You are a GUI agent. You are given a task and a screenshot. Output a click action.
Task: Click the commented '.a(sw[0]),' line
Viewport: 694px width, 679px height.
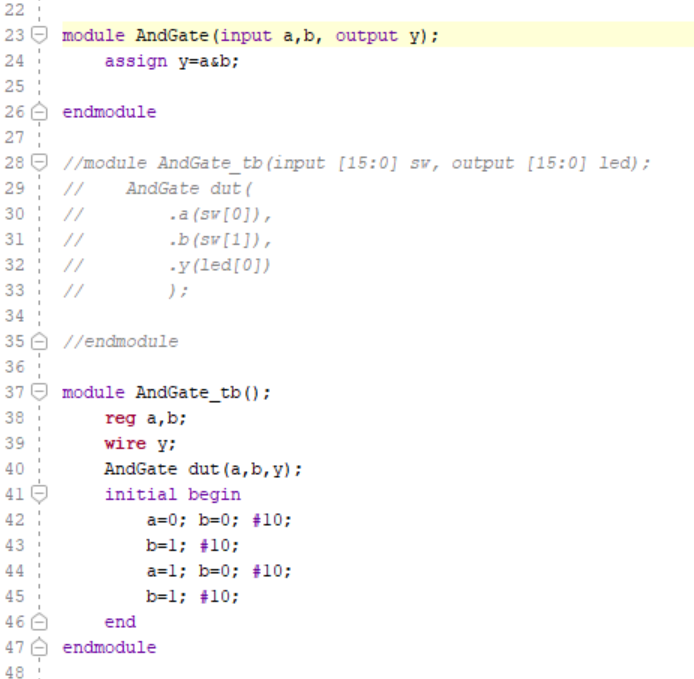220,214
